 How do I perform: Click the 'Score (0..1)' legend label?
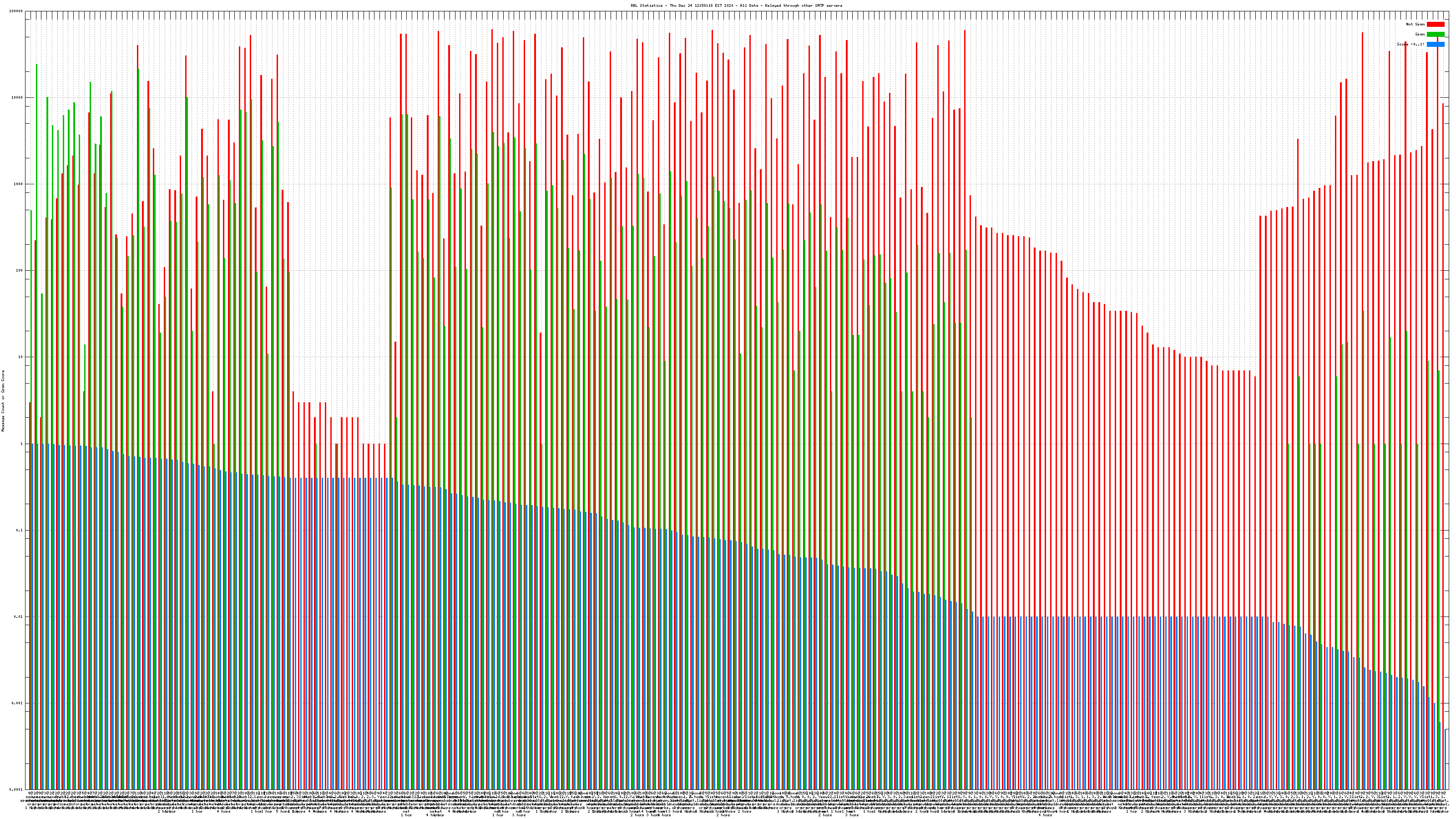point(1410,44)
